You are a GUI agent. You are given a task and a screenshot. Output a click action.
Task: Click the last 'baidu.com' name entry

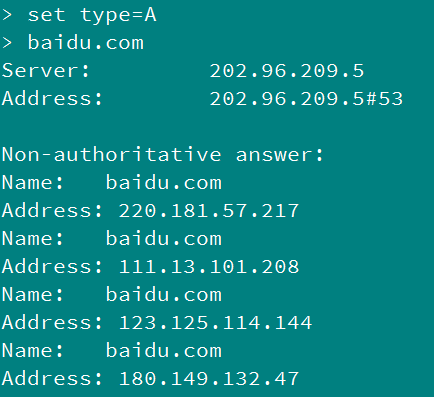[x=164, y=351]
